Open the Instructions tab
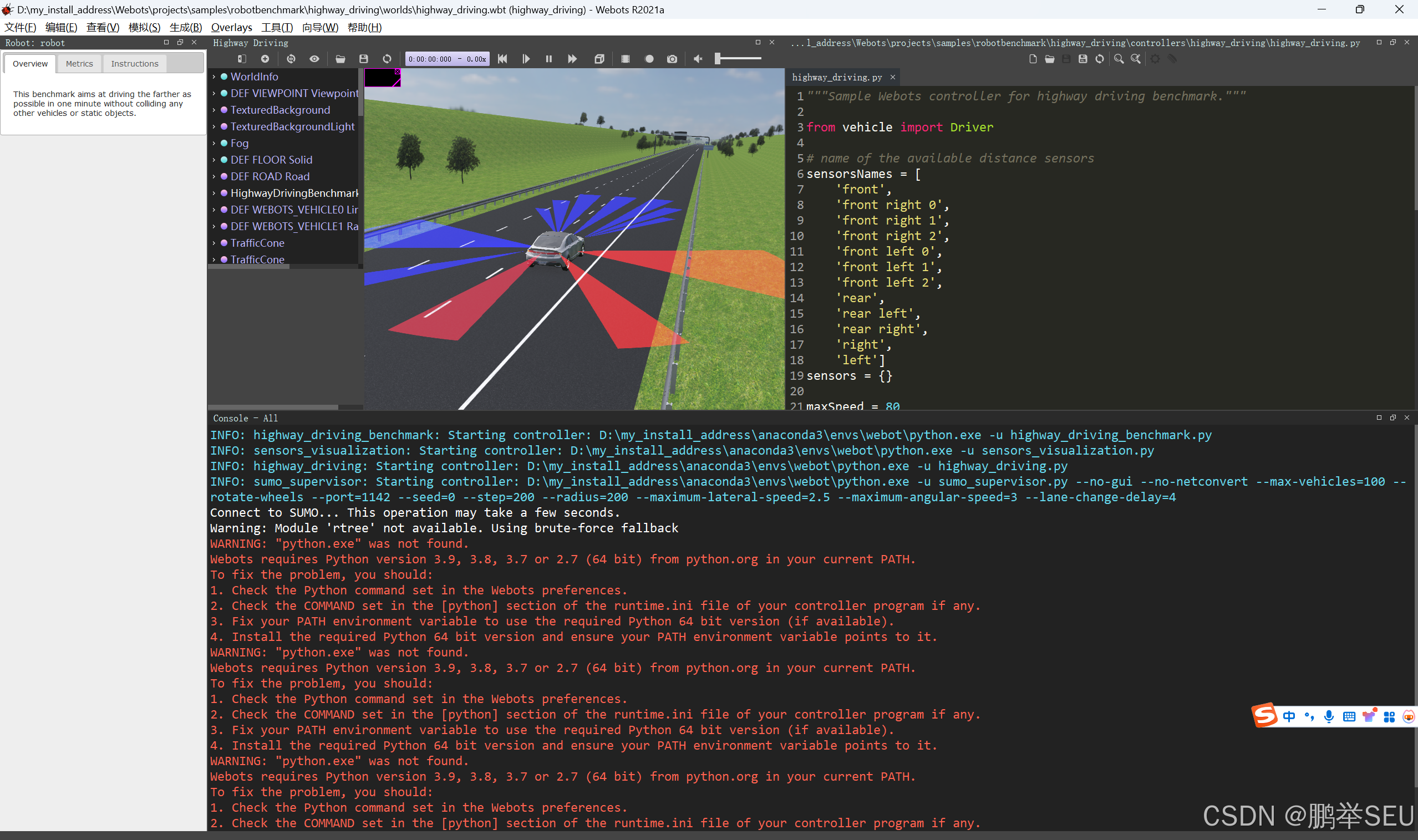The width and height of the screenshot is (1418, 840). point(135,63)
